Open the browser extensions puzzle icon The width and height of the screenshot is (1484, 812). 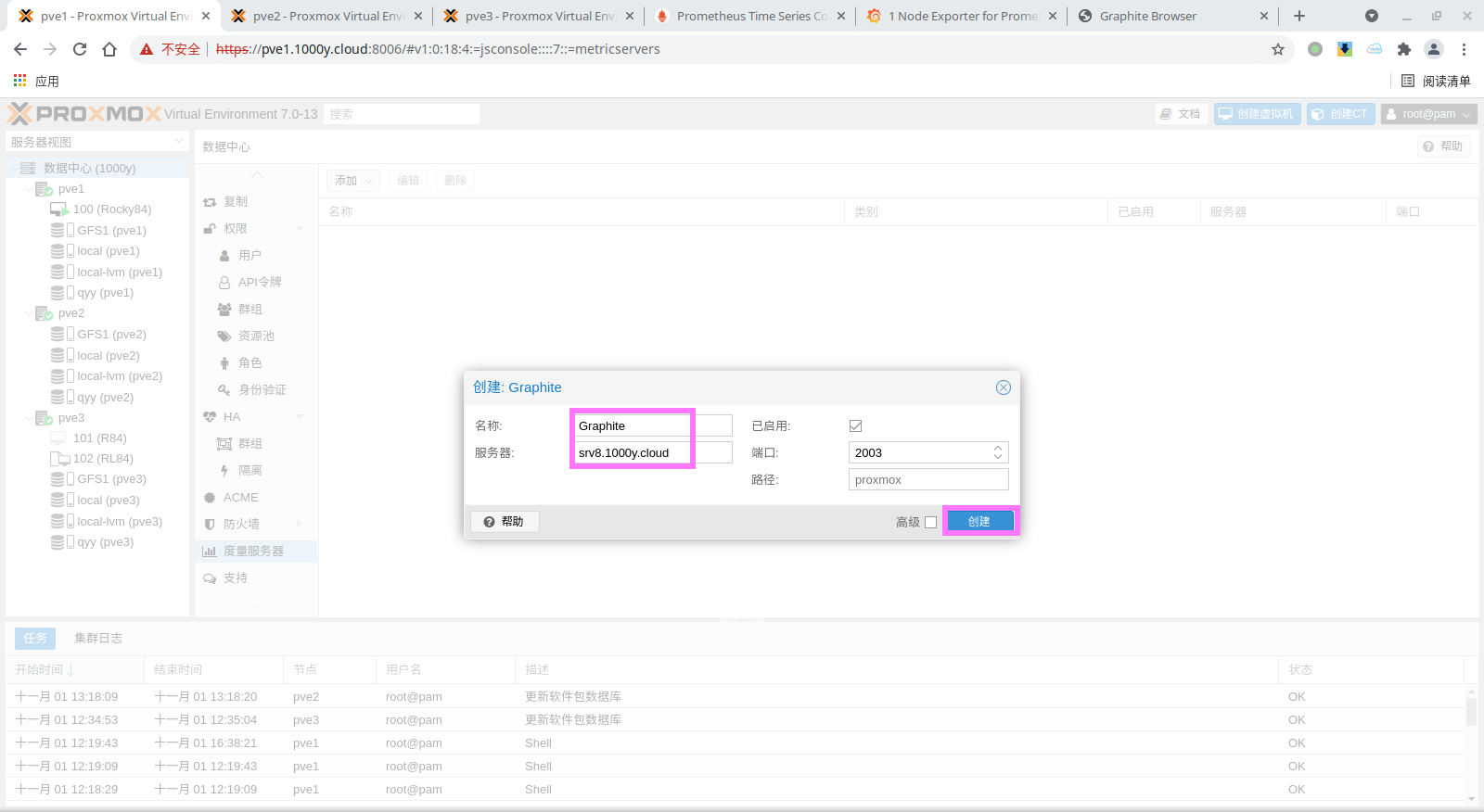pyautogui.click(x=1404, y=49)
